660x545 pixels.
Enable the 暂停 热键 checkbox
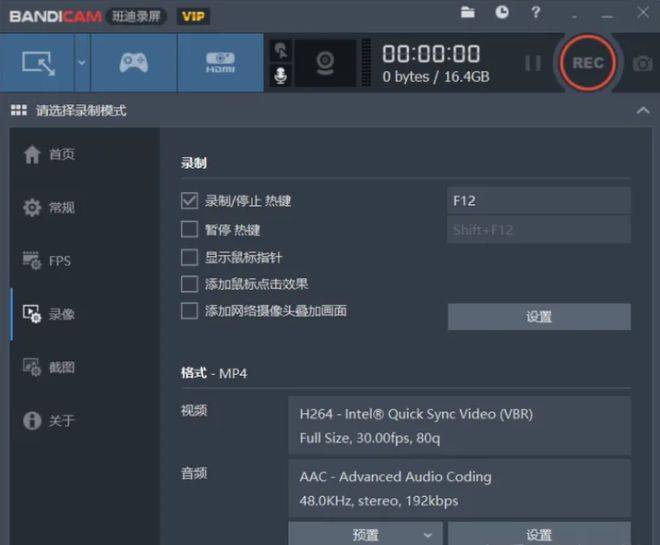click(189, 229)
